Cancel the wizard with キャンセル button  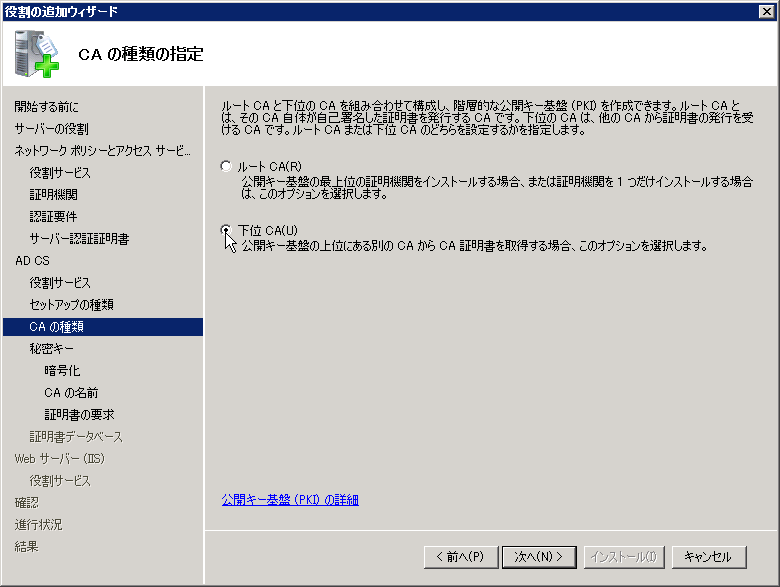point(709,557)
